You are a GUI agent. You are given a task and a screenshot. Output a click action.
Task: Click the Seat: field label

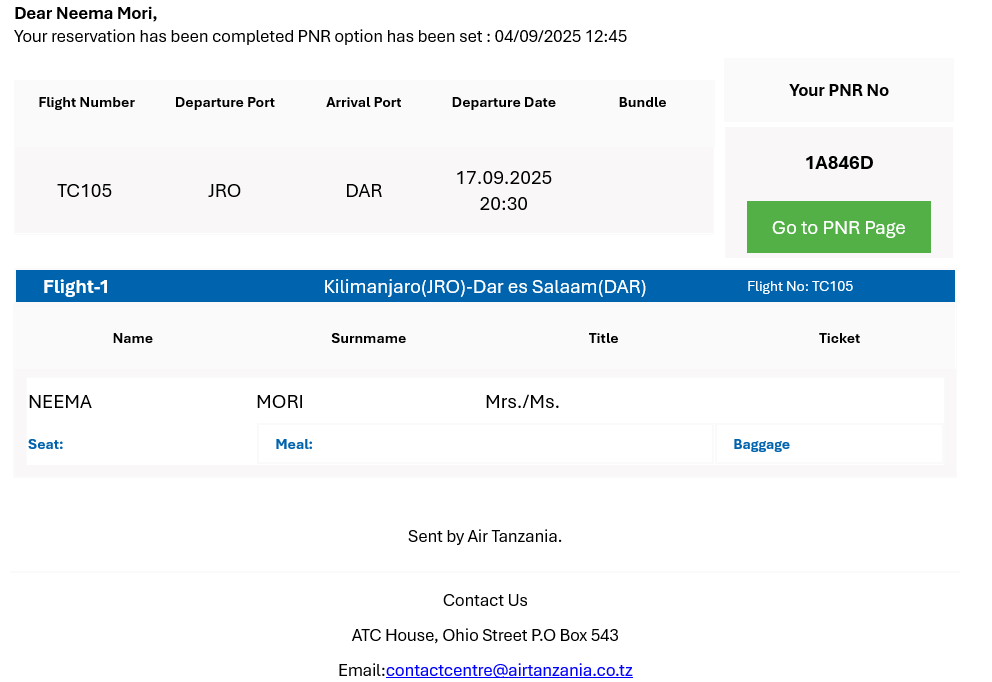[x=46, y=444]
